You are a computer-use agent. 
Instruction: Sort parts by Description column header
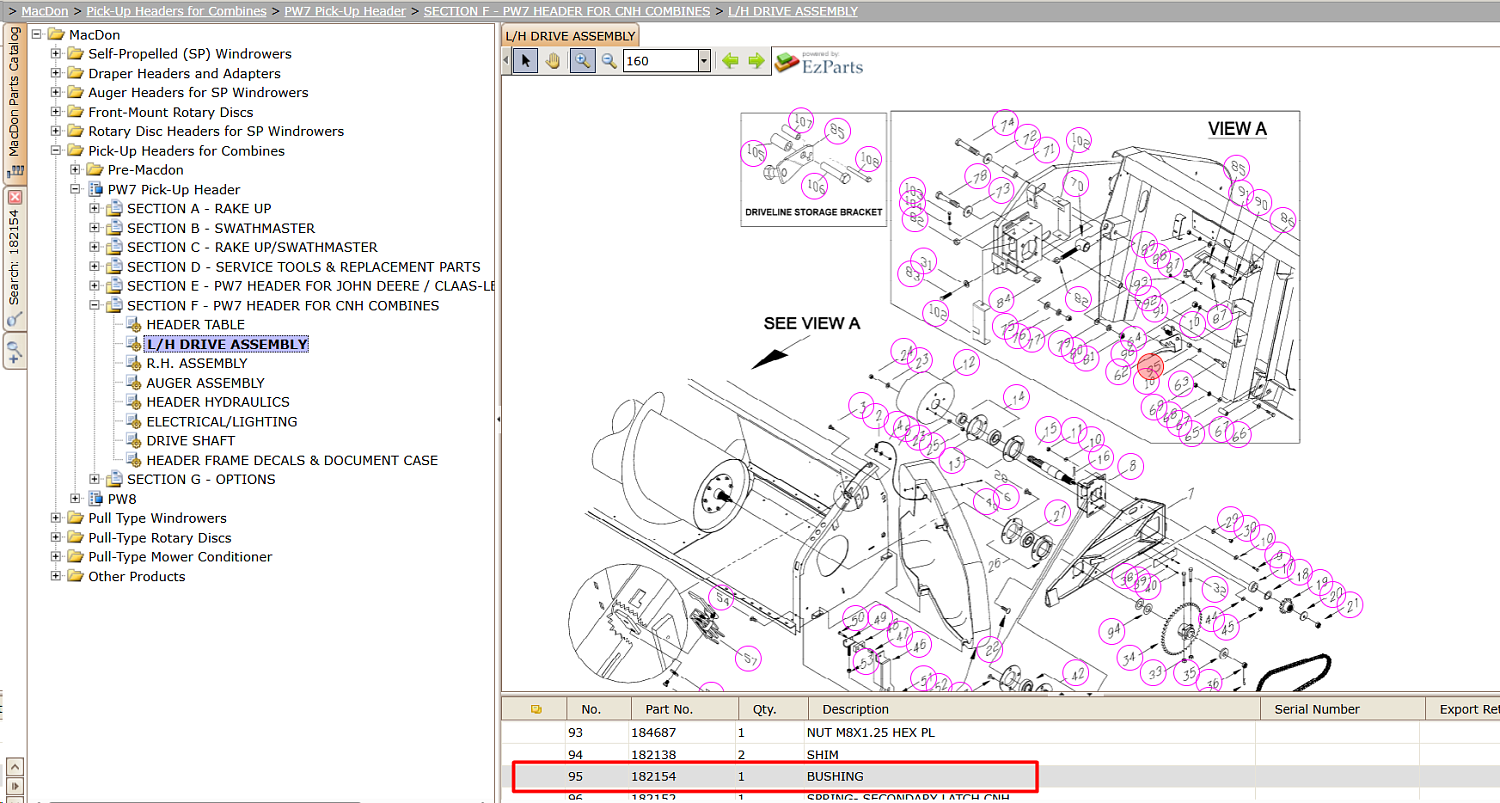[1034, 709]
